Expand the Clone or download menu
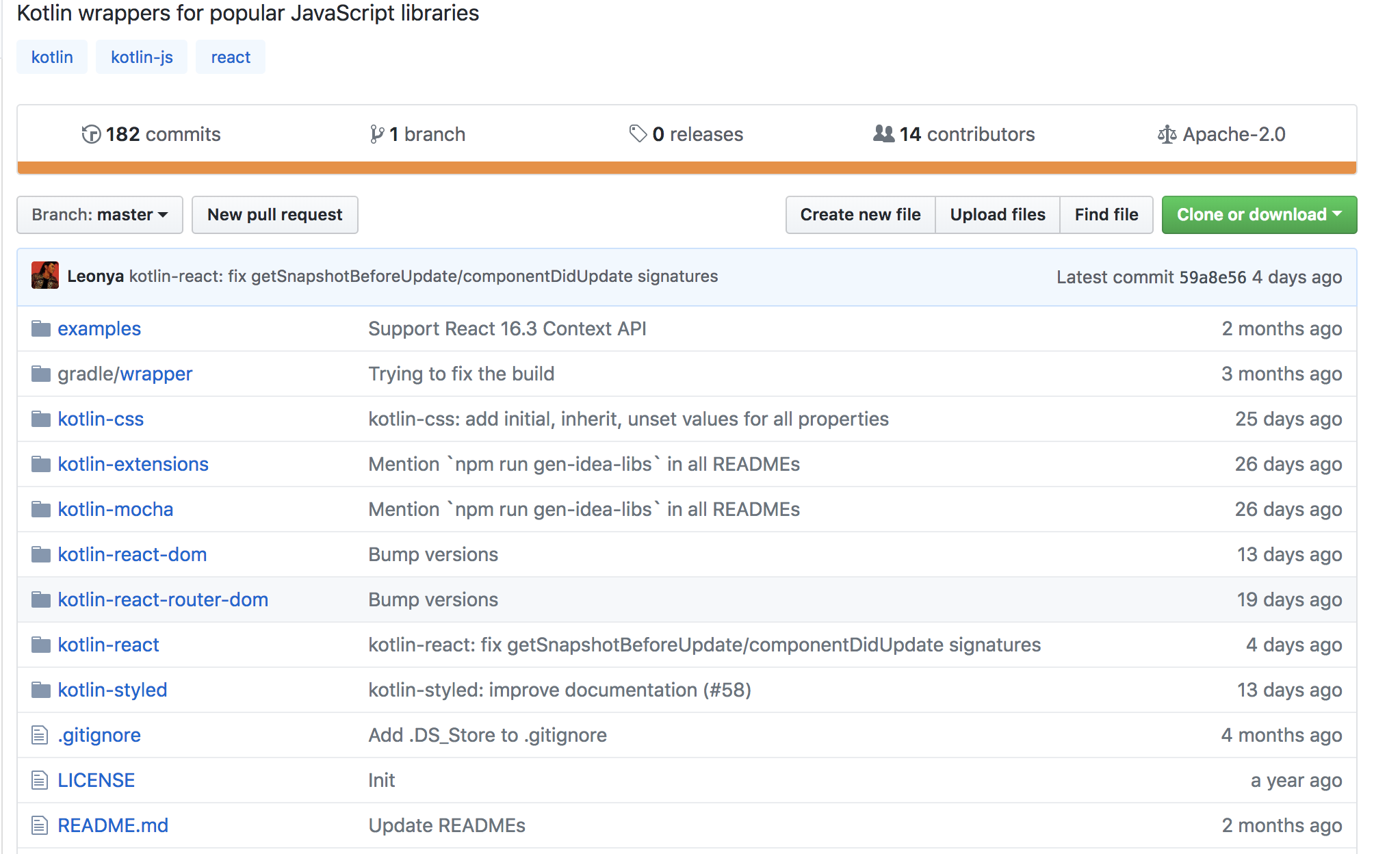This screenshot has width=1400, height=854. (x=1258, y=215)
